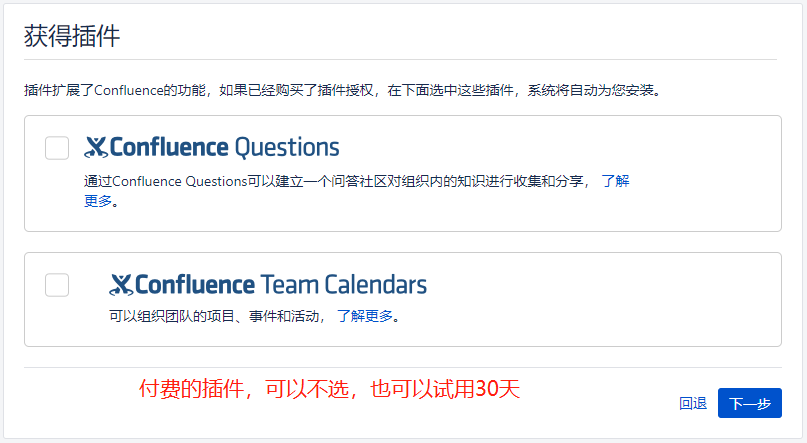Enable the Confluence Questions plugin checkbox
This screenshot has width=807, height=443.
pos(57,148)
